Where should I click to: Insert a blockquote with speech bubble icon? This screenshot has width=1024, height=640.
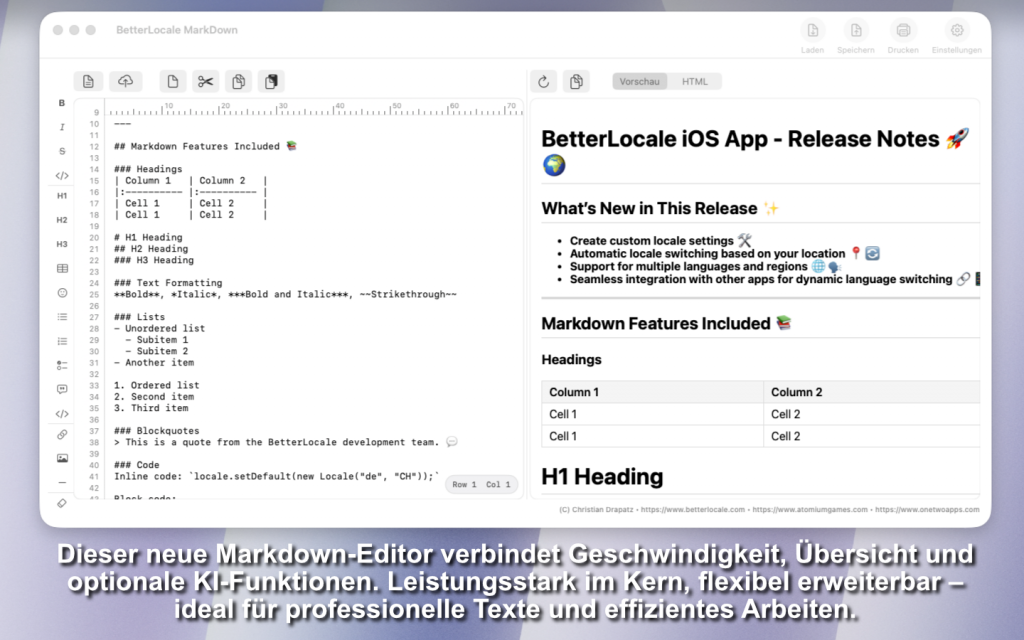click(x=62, y=389)
